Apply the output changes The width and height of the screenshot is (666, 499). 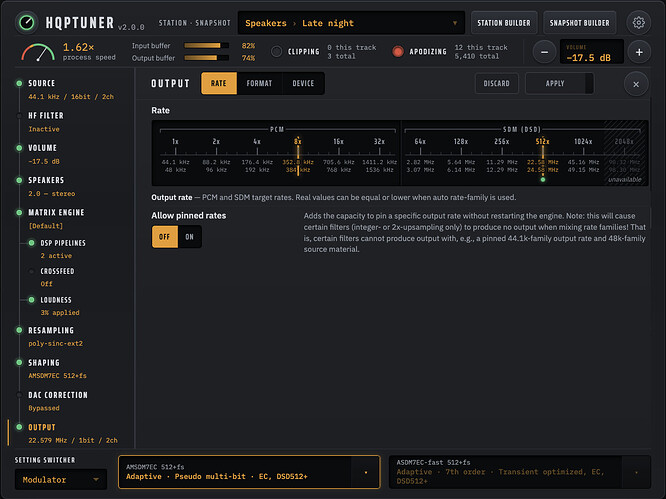point(559,83)
